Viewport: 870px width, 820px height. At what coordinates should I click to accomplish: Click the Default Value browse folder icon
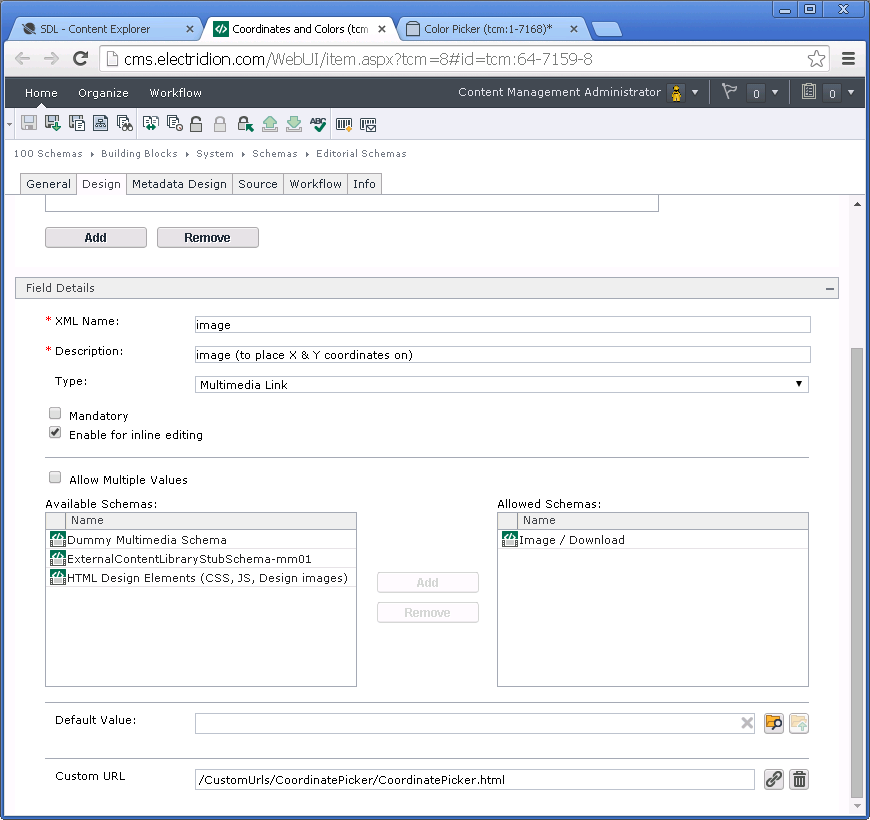(x=773, y=723)
